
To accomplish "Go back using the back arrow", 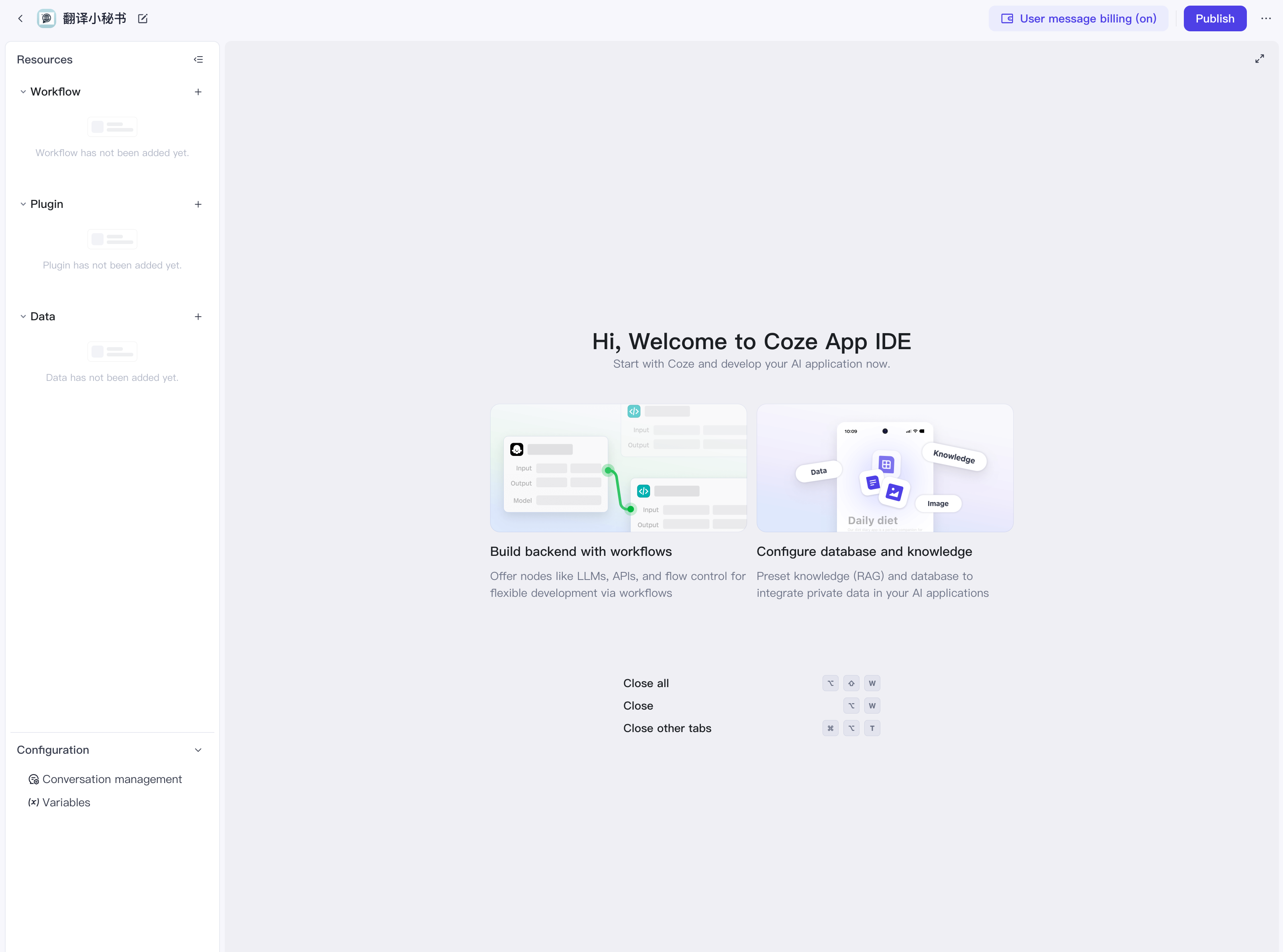I will [x=21, y=18].
